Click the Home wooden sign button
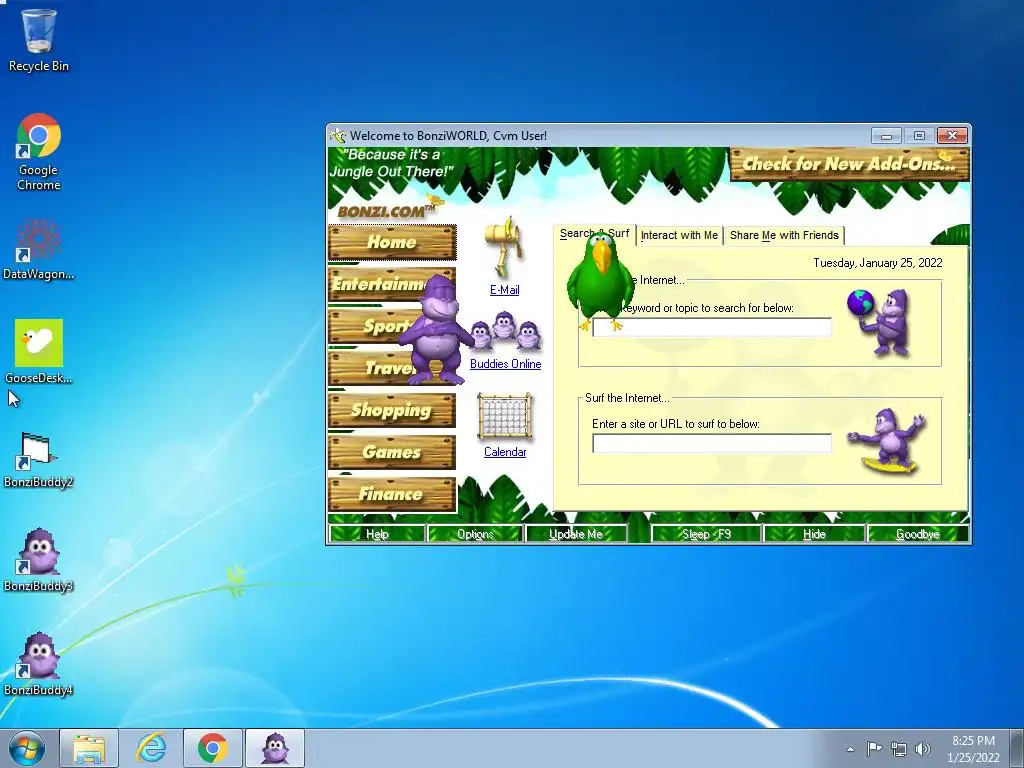Screen dimensions: 1024x768 pyautogui.click(x=392, y=242)
